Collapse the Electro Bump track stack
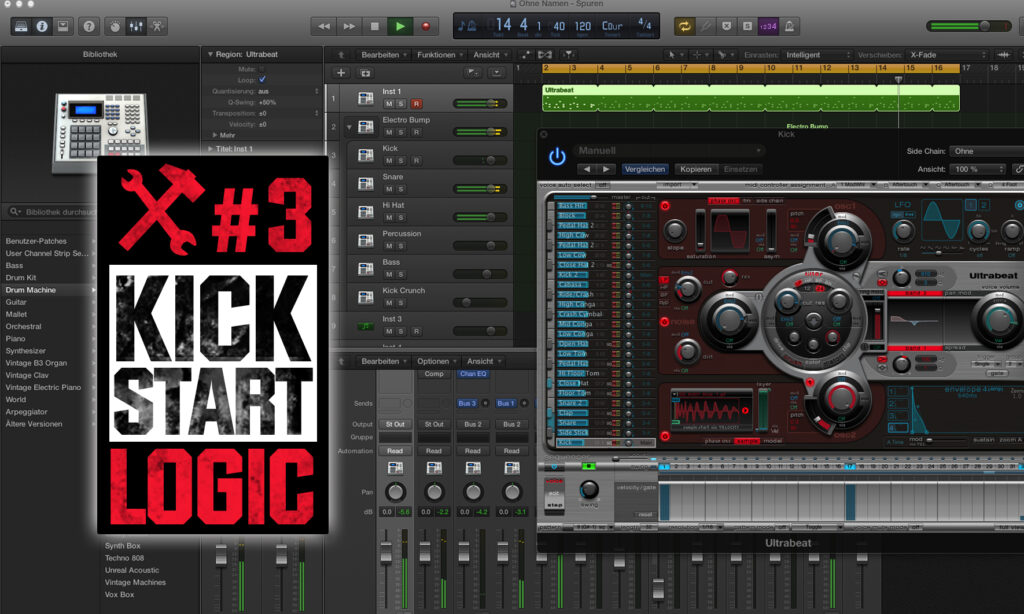This screenshot has height=614, width=1024. [349, 127]
